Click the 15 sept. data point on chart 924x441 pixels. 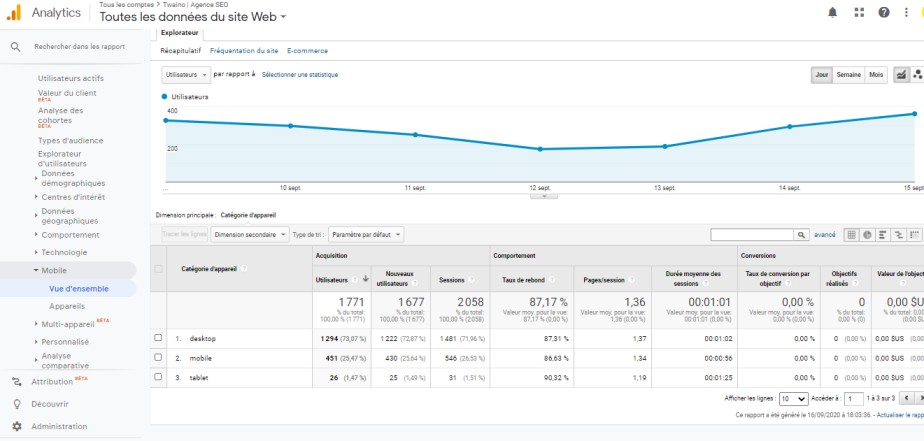pyautogui.click(x=915, y=114)
